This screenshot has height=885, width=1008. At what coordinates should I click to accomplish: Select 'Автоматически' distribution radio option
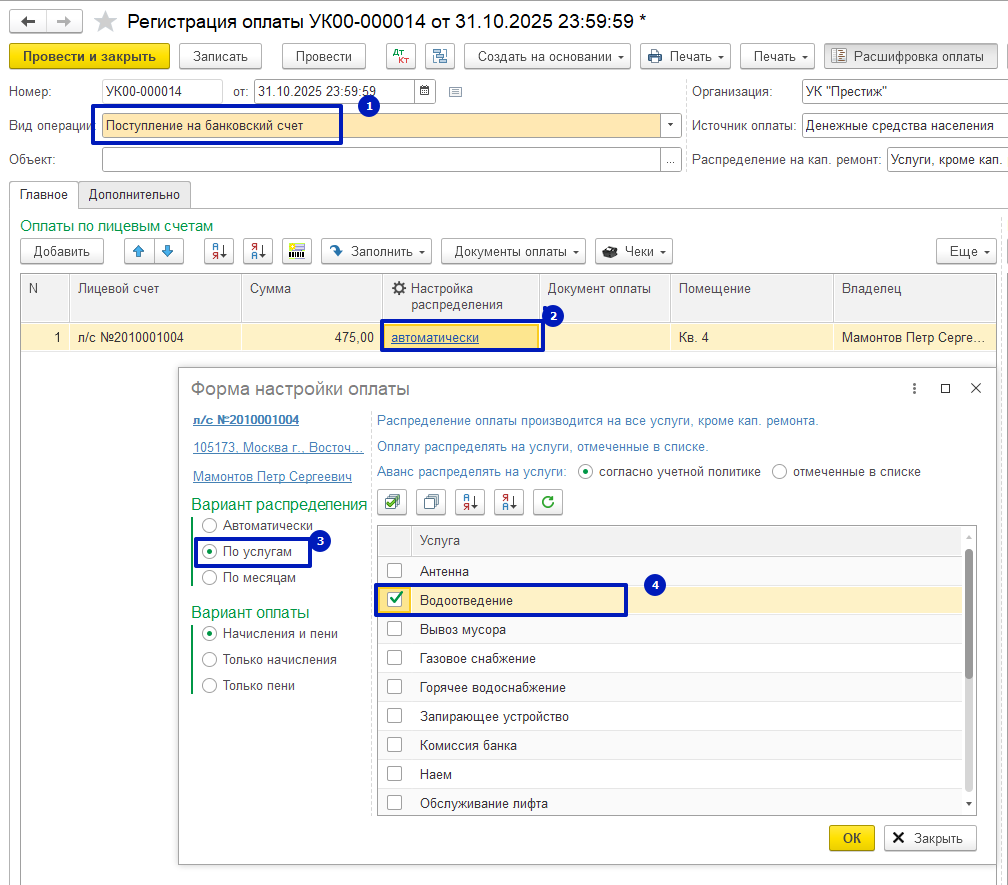[209, 526]
